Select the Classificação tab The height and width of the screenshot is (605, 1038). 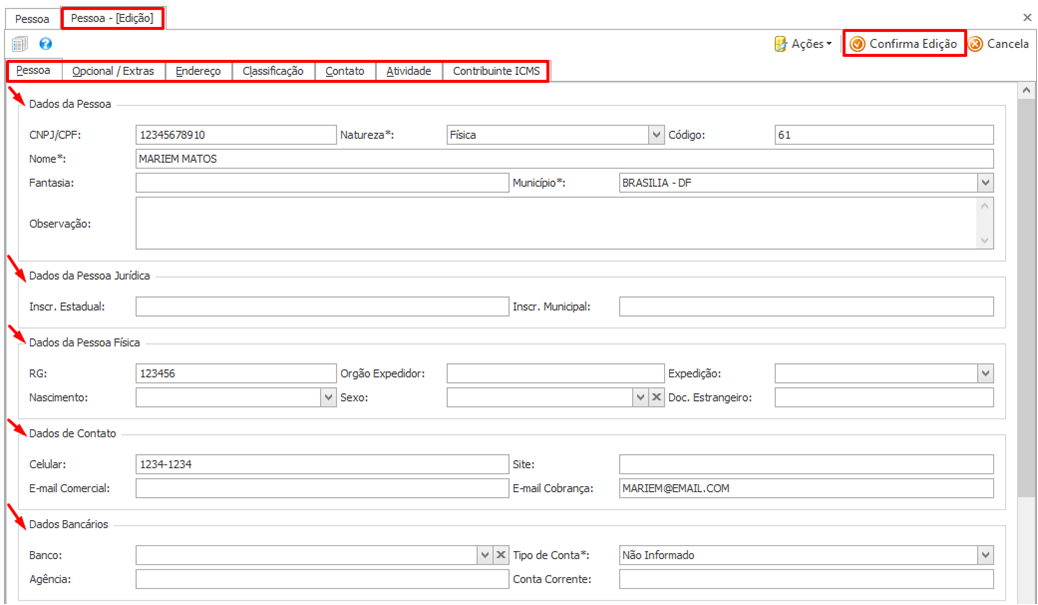[273, 71]
